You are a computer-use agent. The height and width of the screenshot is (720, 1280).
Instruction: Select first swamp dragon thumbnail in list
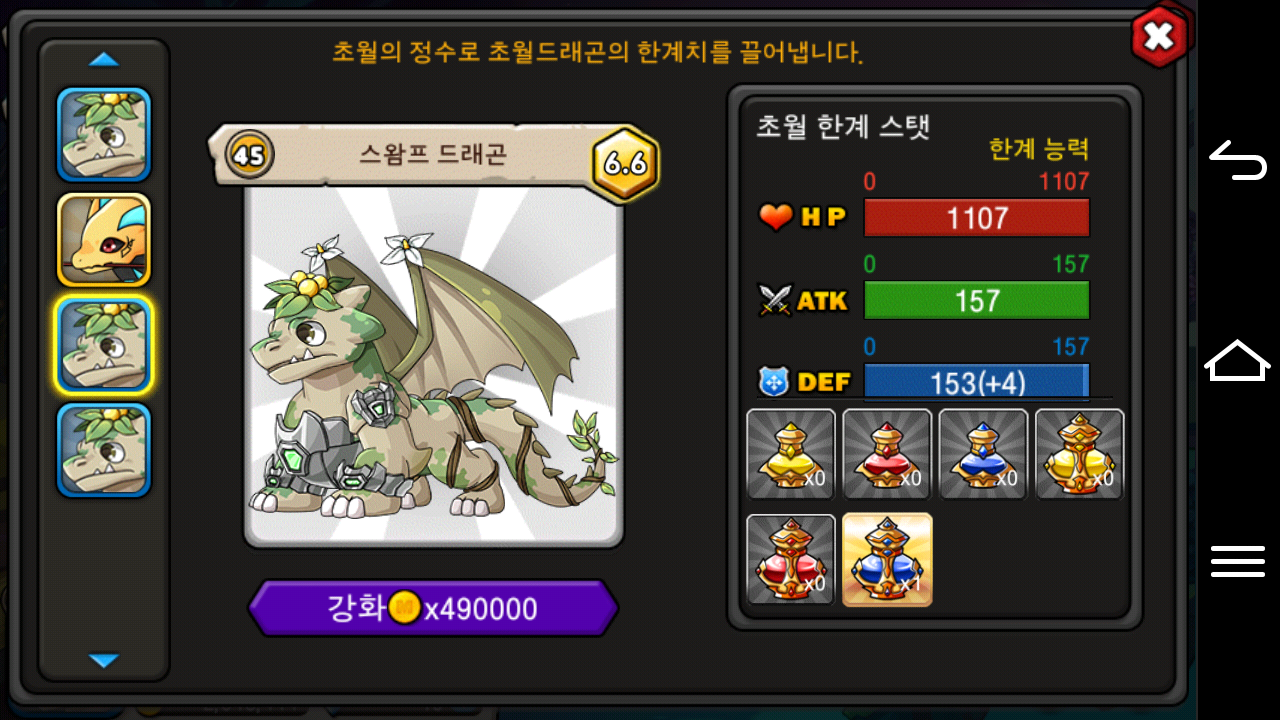pos(104,135)
